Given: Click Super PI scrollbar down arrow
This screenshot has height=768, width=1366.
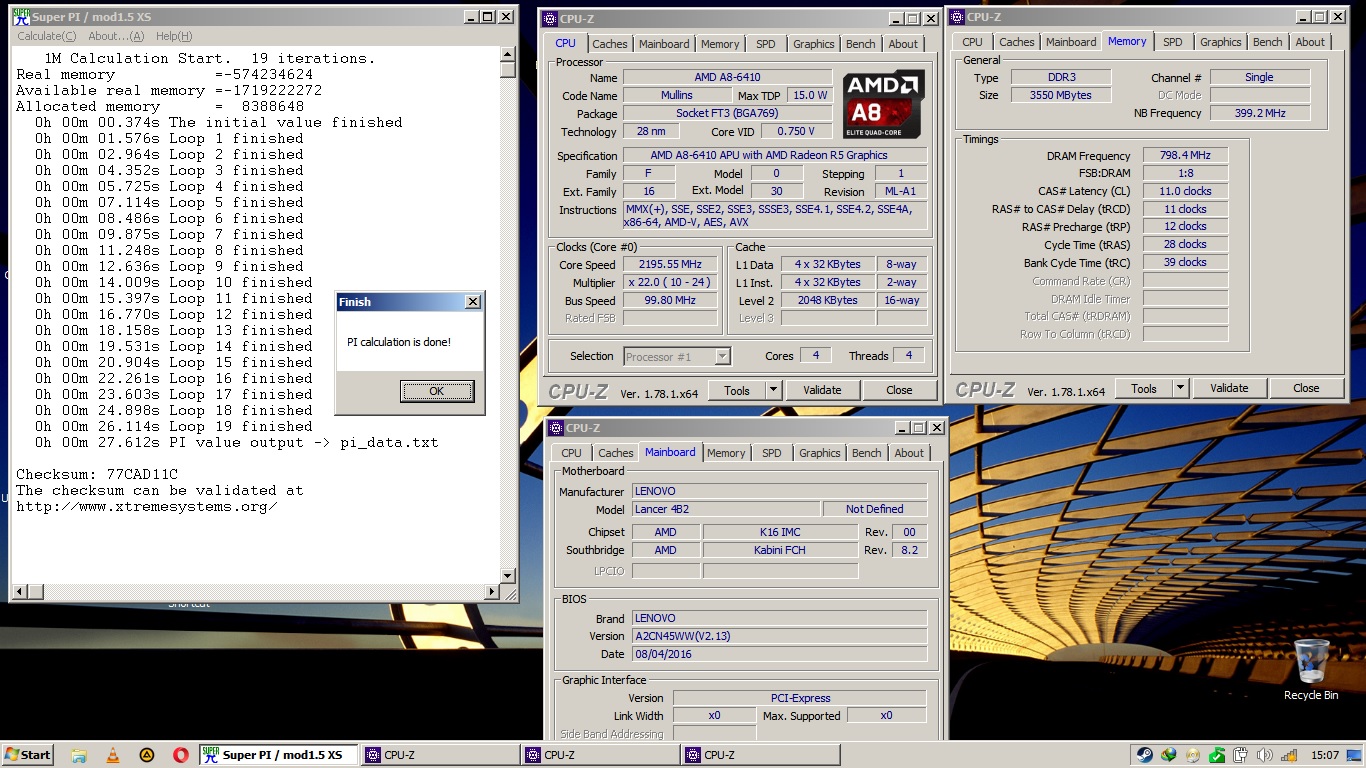Looking at the screenshot, I should (508, 576).
